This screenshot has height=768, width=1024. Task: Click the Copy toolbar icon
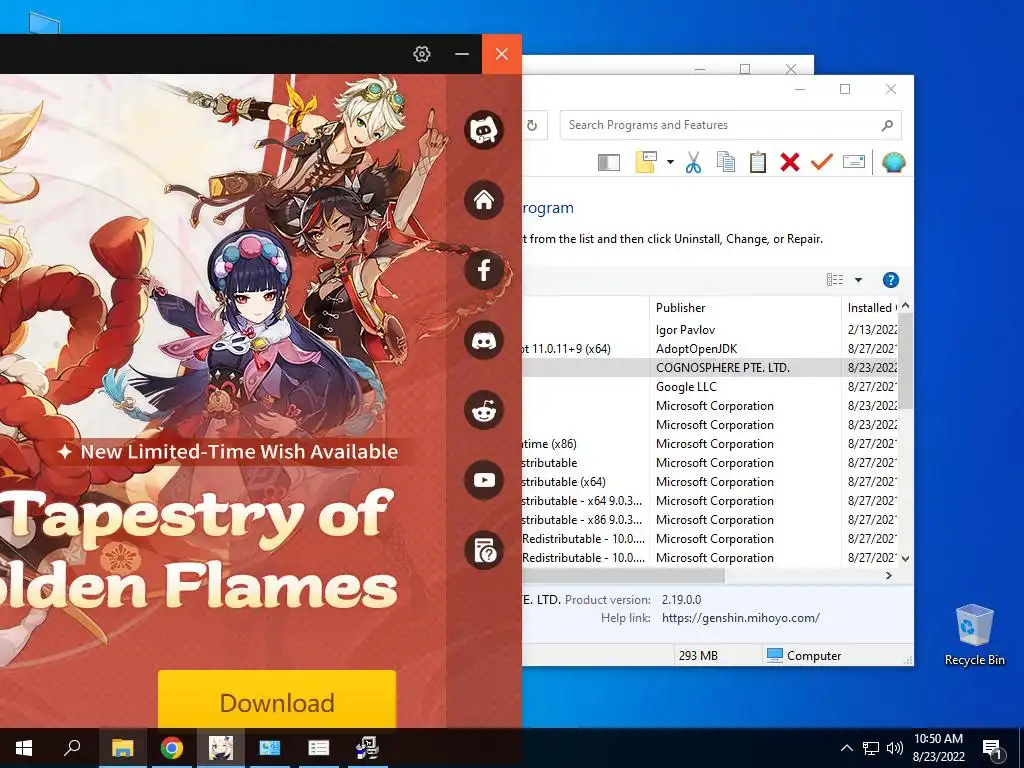tap(726, 162)
